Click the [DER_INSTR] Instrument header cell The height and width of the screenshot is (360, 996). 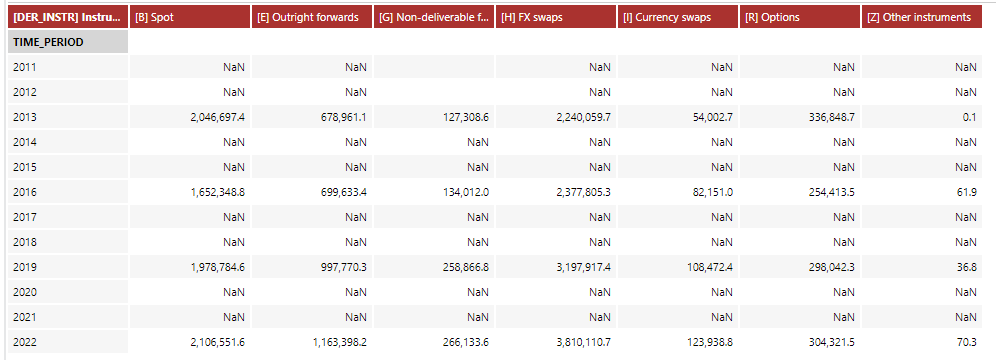67,17
